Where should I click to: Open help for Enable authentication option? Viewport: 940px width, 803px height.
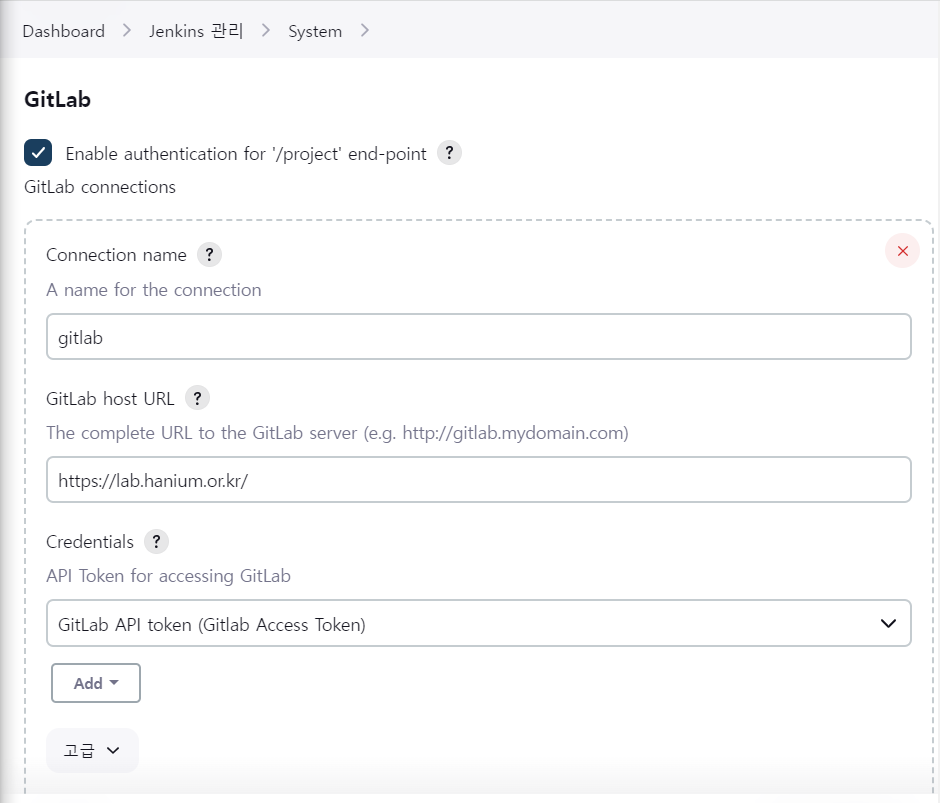449,153
